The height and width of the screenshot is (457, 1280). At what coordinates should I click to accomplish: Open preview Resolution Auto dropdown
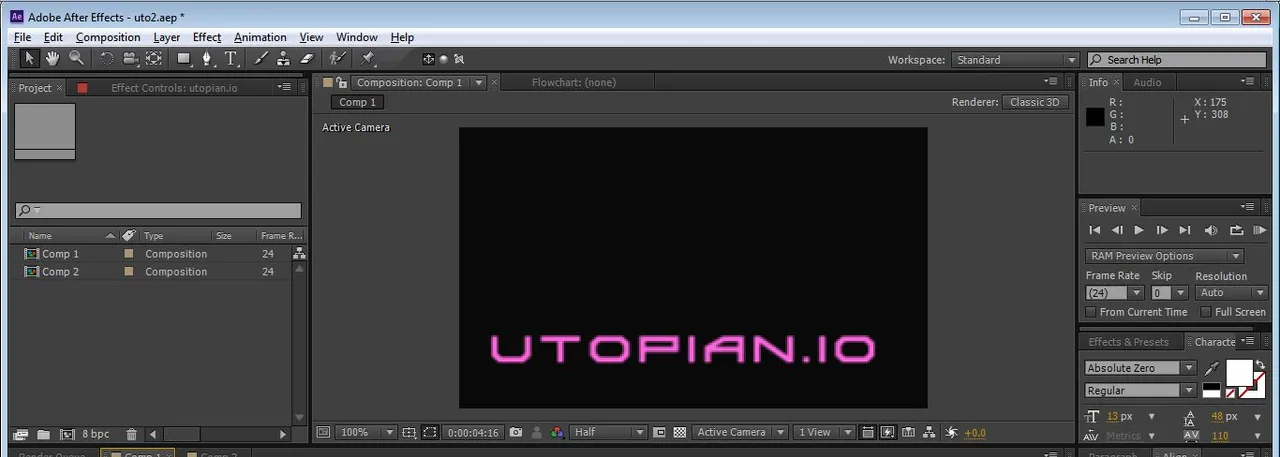1231,293
